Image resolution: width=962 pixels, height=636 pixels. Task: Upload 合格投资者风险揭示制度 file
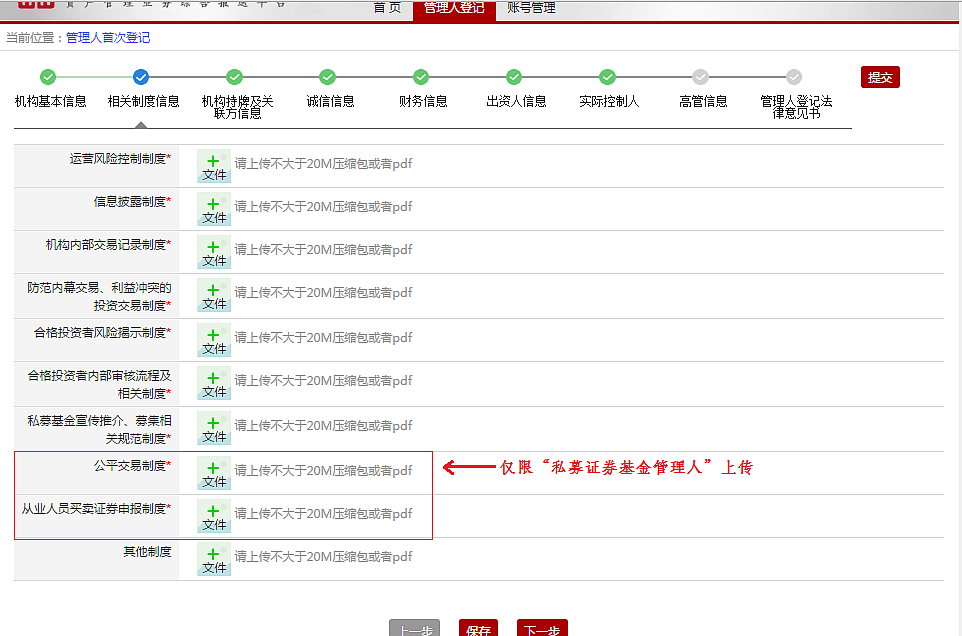pyautogui.click(x=214, y=340)
